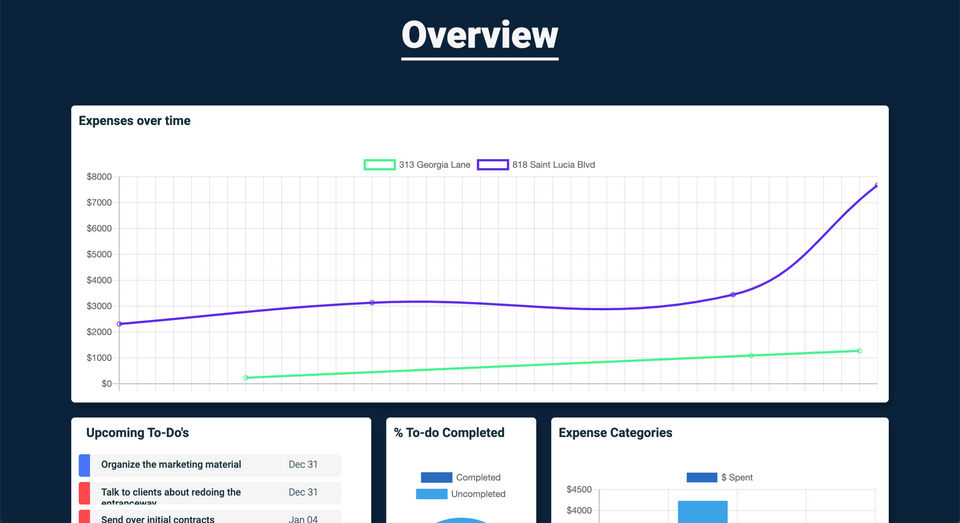
Task: Open the Send over initial contracts to-do
Action: 210,517
